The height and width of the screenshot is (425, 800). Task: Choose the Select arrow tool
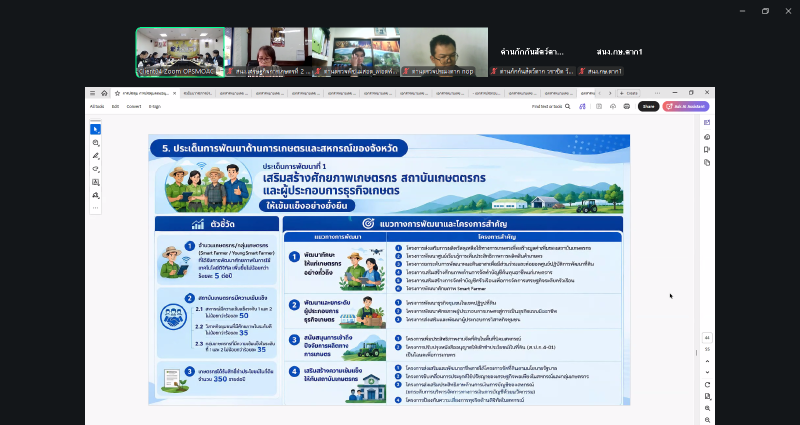pos(95,130)
